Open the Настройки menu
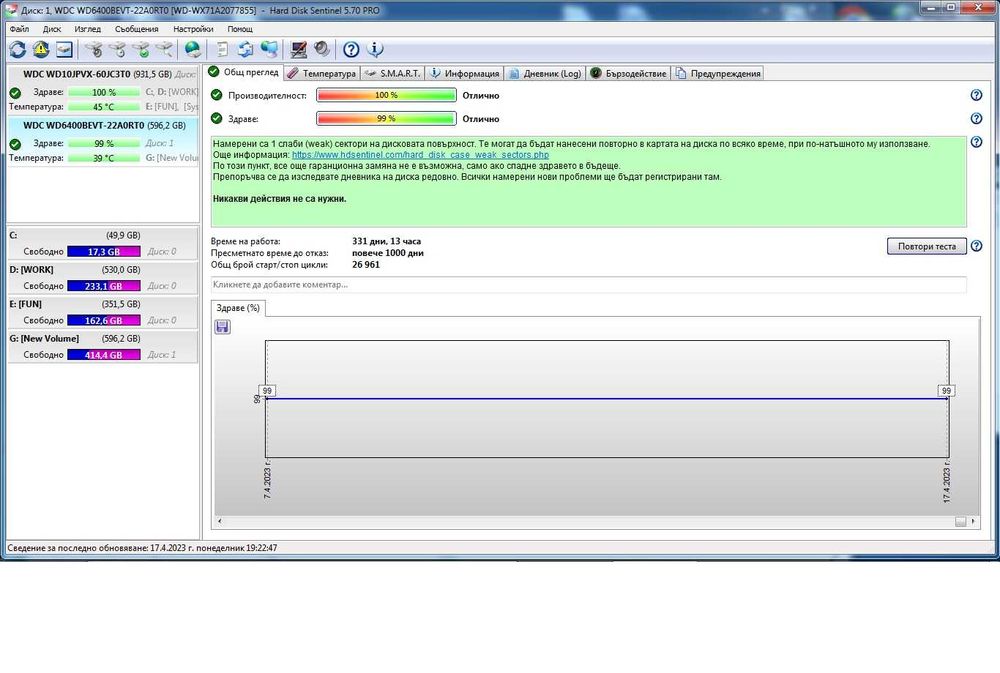 click(x=193, y=29)
